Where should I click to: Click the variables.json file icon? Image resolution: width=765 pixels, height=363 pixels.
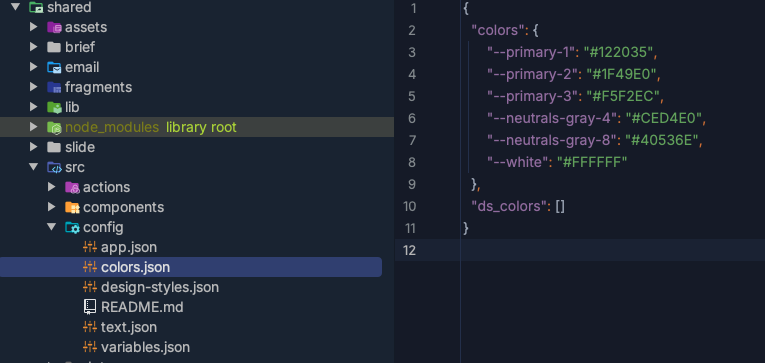pos(90,347)
